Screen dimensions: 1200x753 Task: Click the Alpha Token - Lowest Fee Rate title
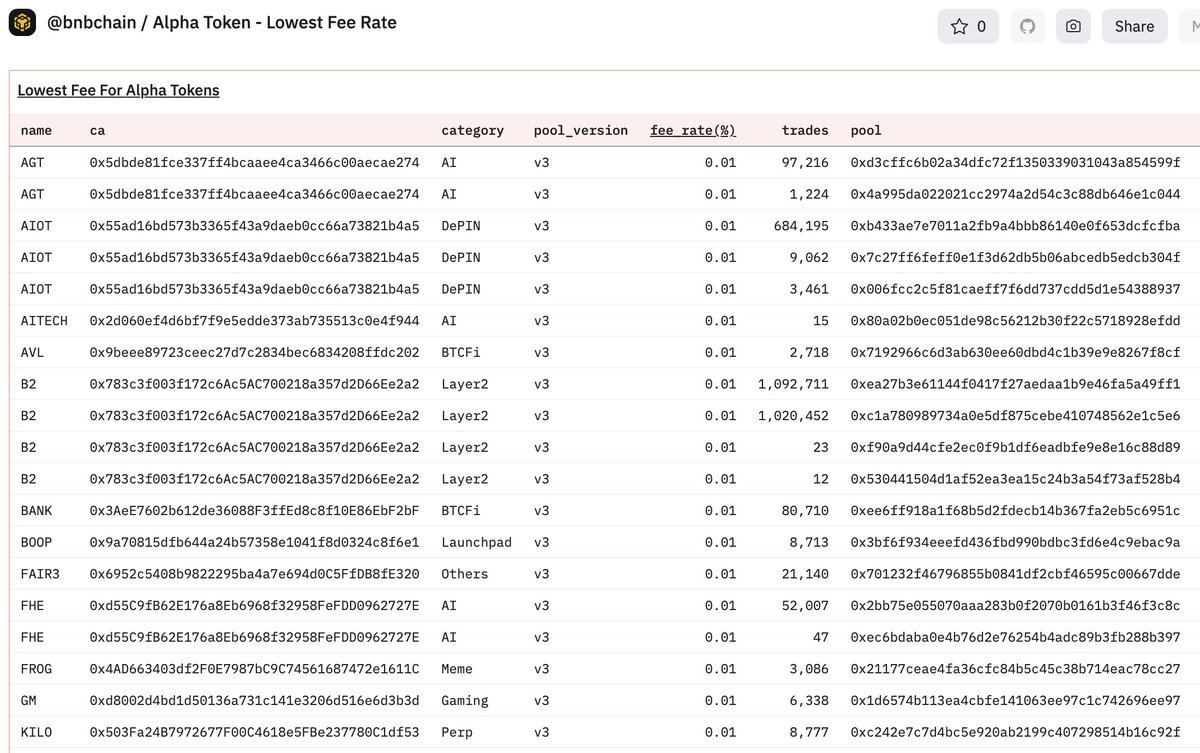tap(275, 23)
